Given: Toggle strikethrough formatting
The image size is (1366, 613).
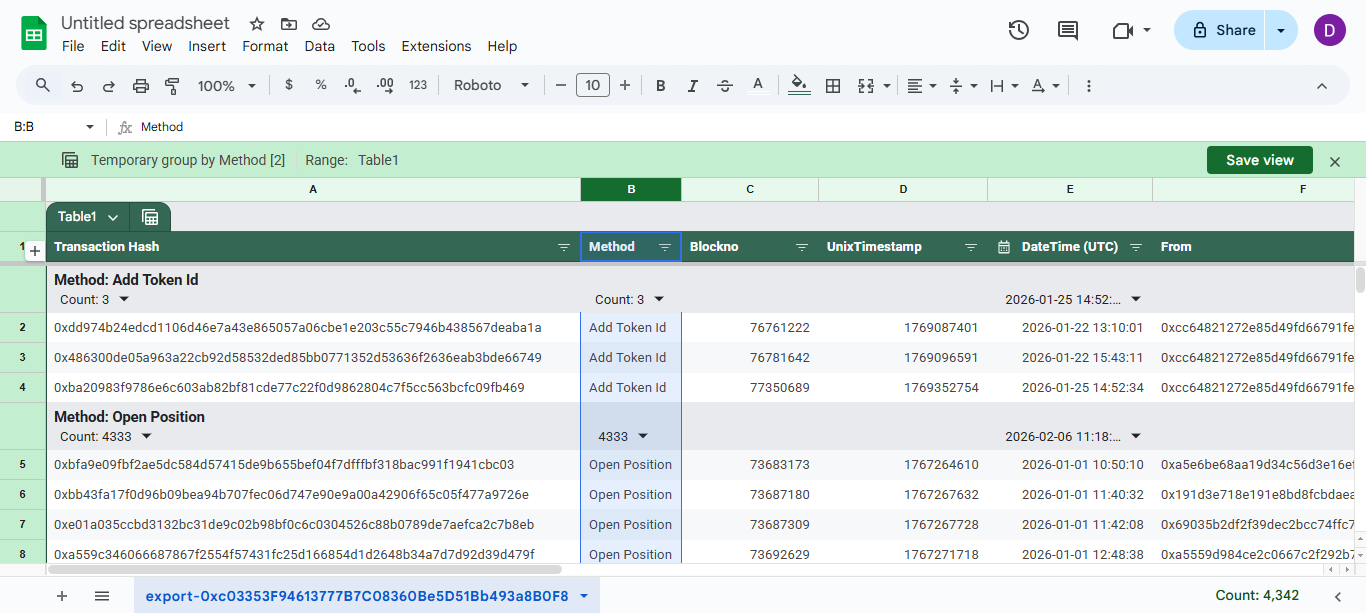Looking at the screenshot, I should (724, 85).
